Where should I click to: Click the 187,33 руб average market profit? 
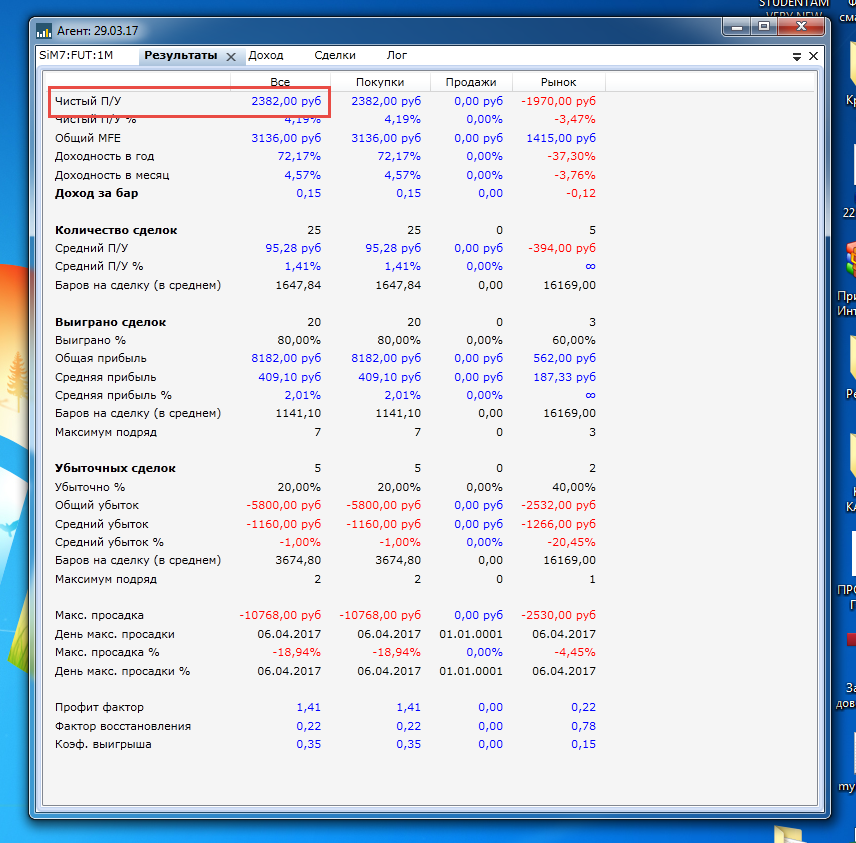coord(564,377)
